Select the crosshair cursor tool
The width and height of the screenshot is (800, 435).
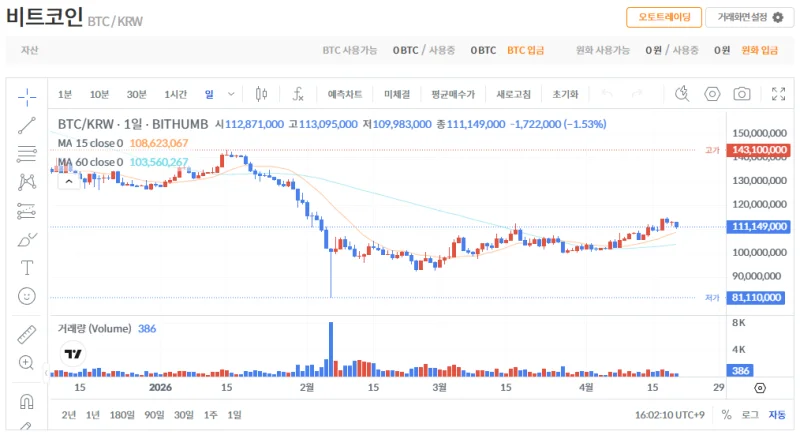pos(27,97)
